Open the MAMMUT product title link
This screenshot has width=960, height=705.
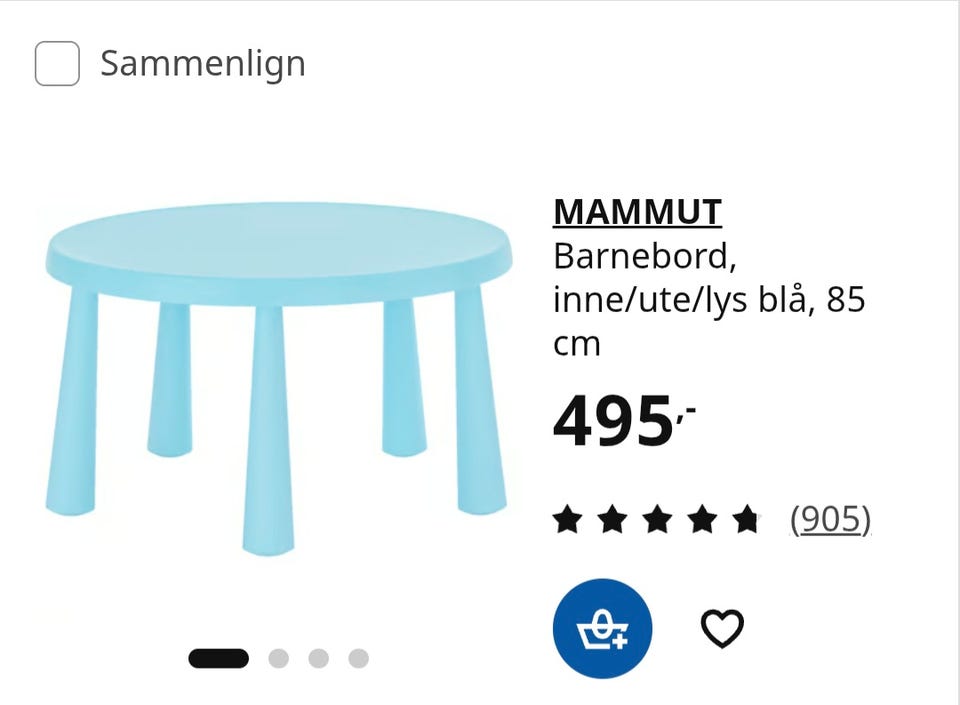point(637,212)
